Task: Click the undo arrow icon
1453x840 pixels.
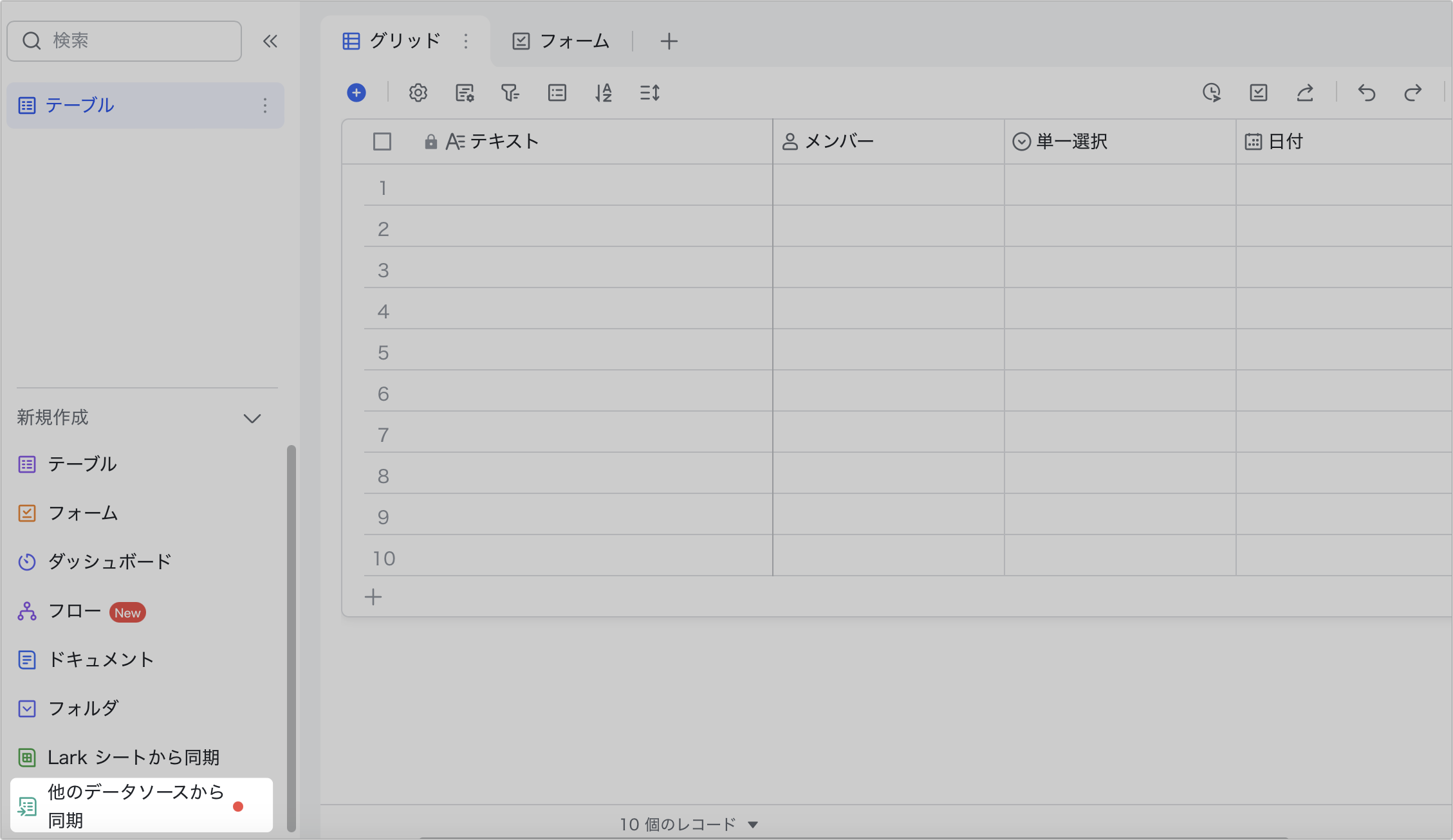Action: click(1366, 93)
